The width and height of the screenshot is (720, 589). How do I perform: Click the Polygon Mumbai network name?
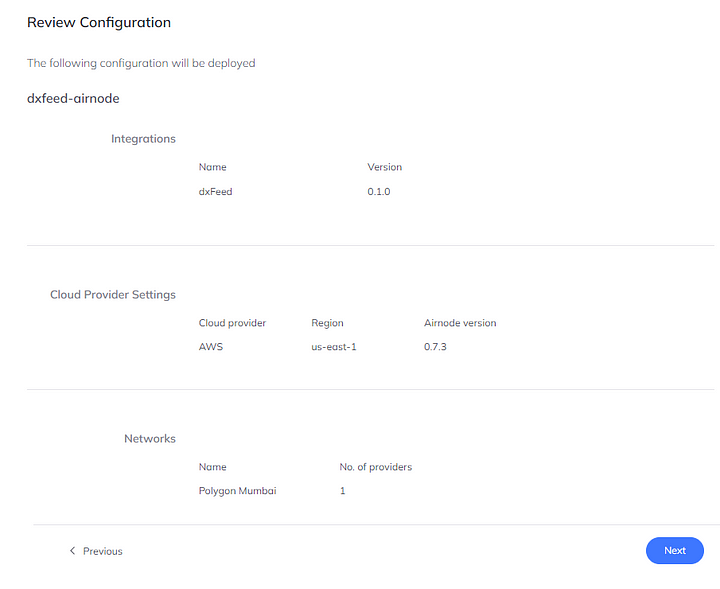(x=237, y=491)
